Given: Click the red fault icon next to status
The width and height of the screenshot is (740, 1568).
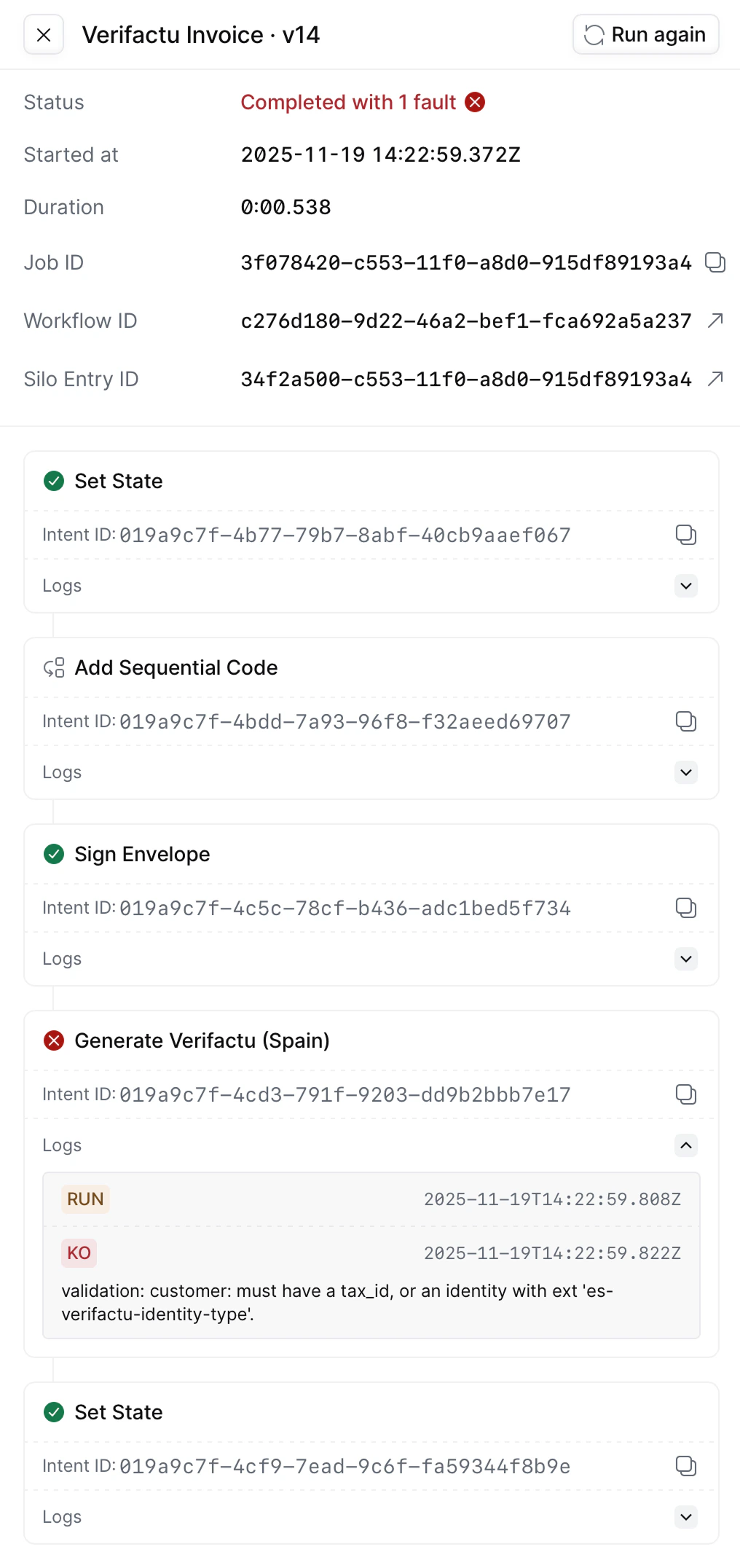Looking at the screenshot, I should [475, 102].
